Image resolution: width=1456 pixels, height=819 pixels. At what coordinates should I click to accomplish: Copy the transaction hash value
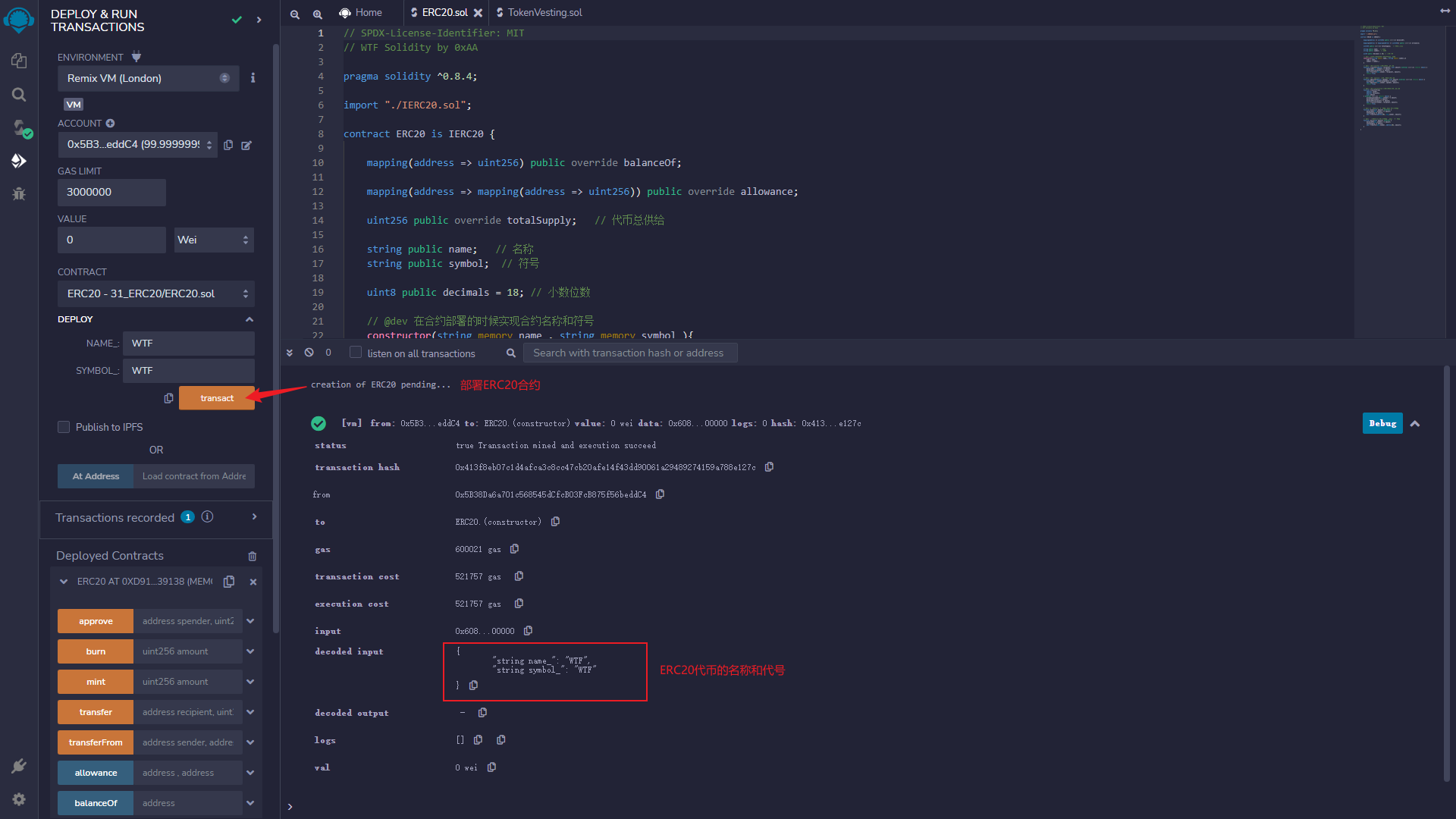tap(769, 467)
